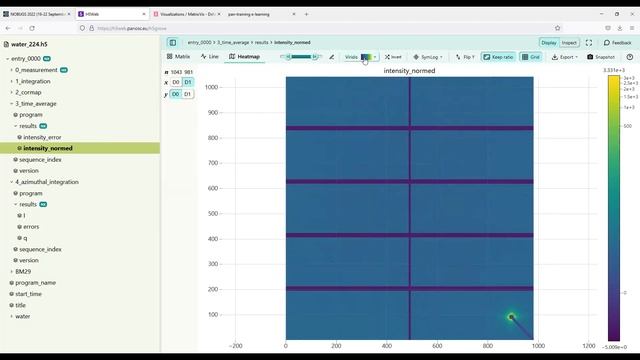The height and width of the screenshot is (360, 640).
Task: Click the domain range slider track
Action: pos(301,57)
